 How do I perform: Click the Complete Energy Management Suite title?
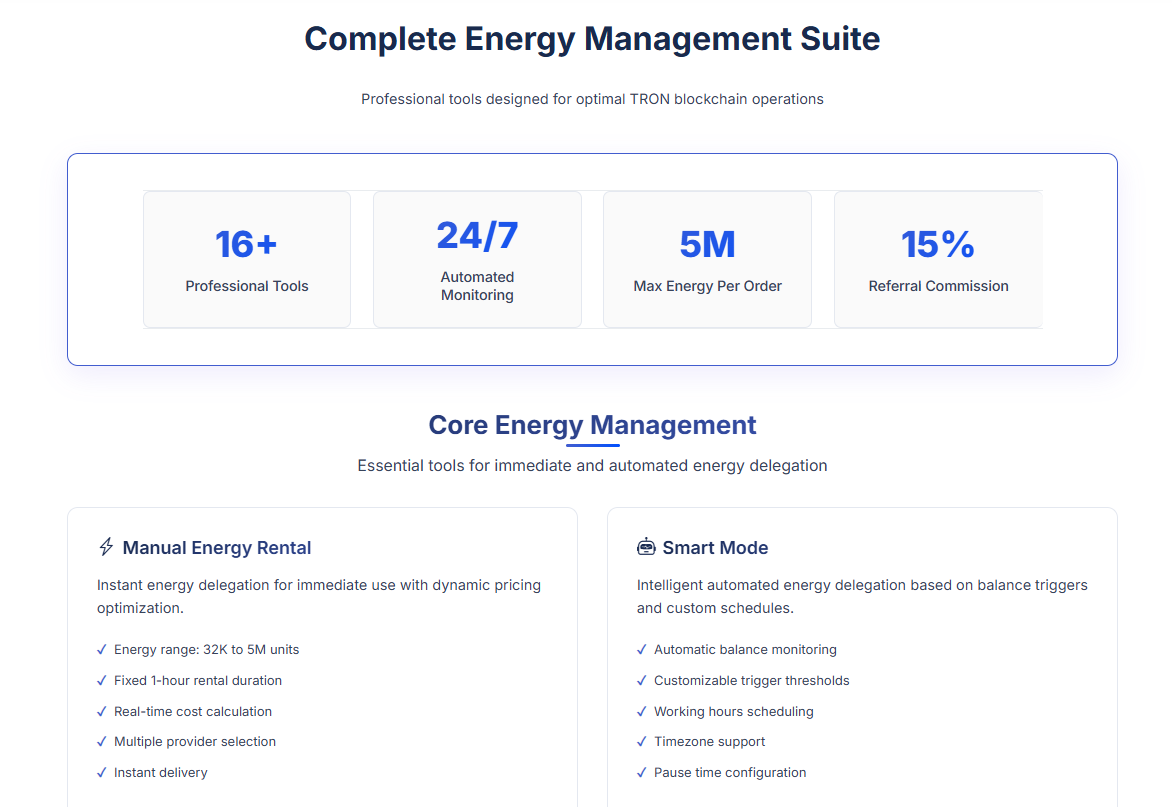(x=592, y=39)
